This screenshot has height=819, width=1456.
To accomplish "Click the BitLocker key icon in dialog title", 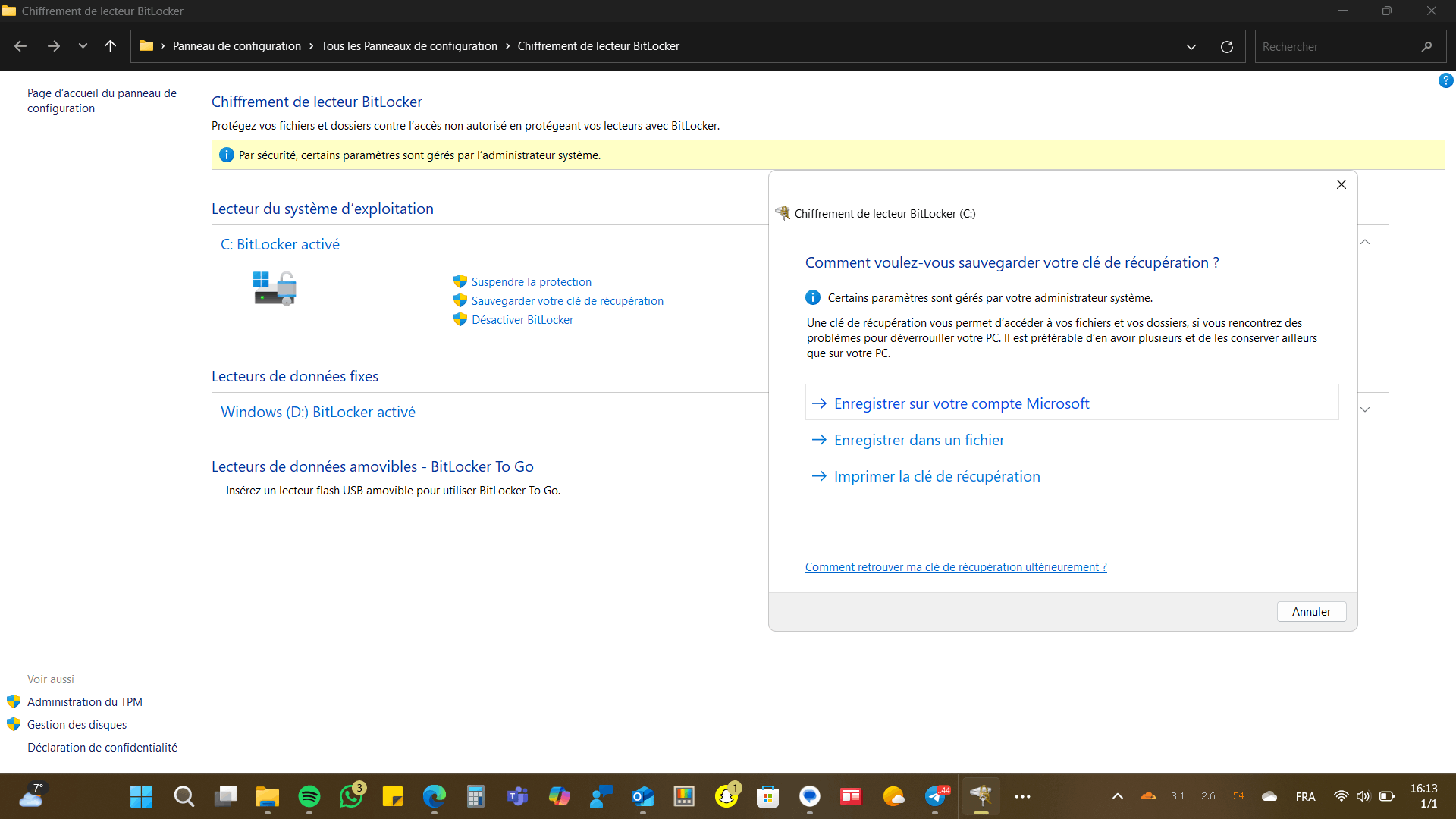I will [x=783, y=213].
